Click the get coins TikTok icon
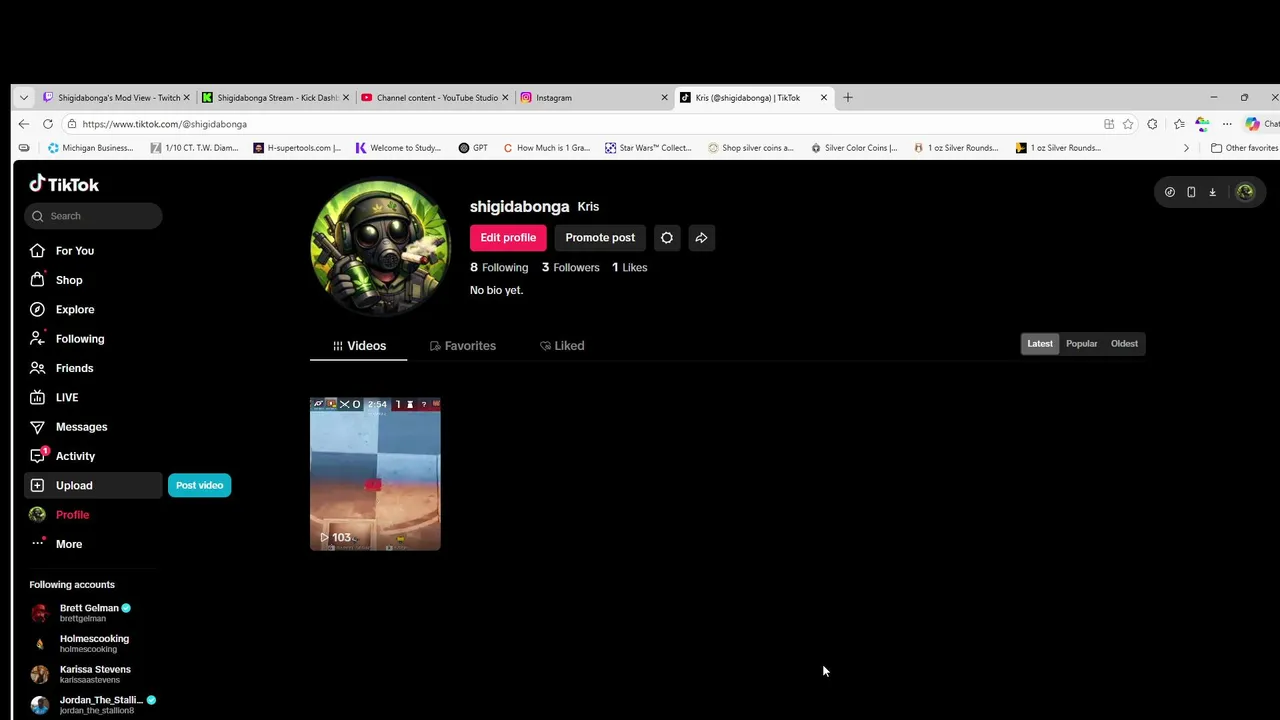1280x720 pixels. (x=1170, y=192)
